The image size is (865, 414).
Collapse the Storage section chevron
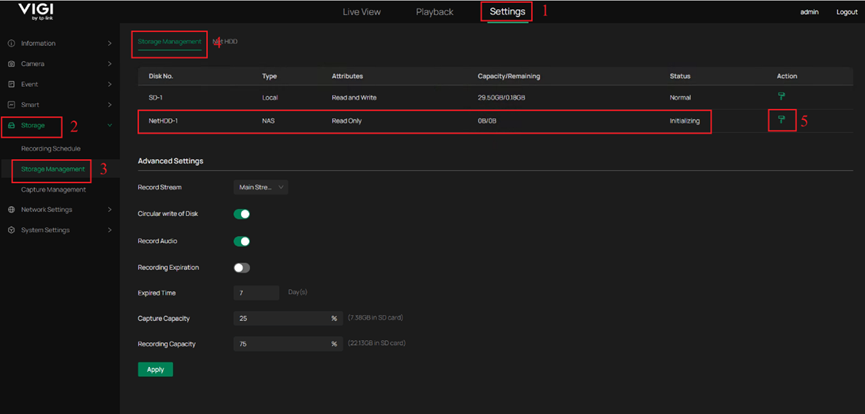tap(110, 125)
